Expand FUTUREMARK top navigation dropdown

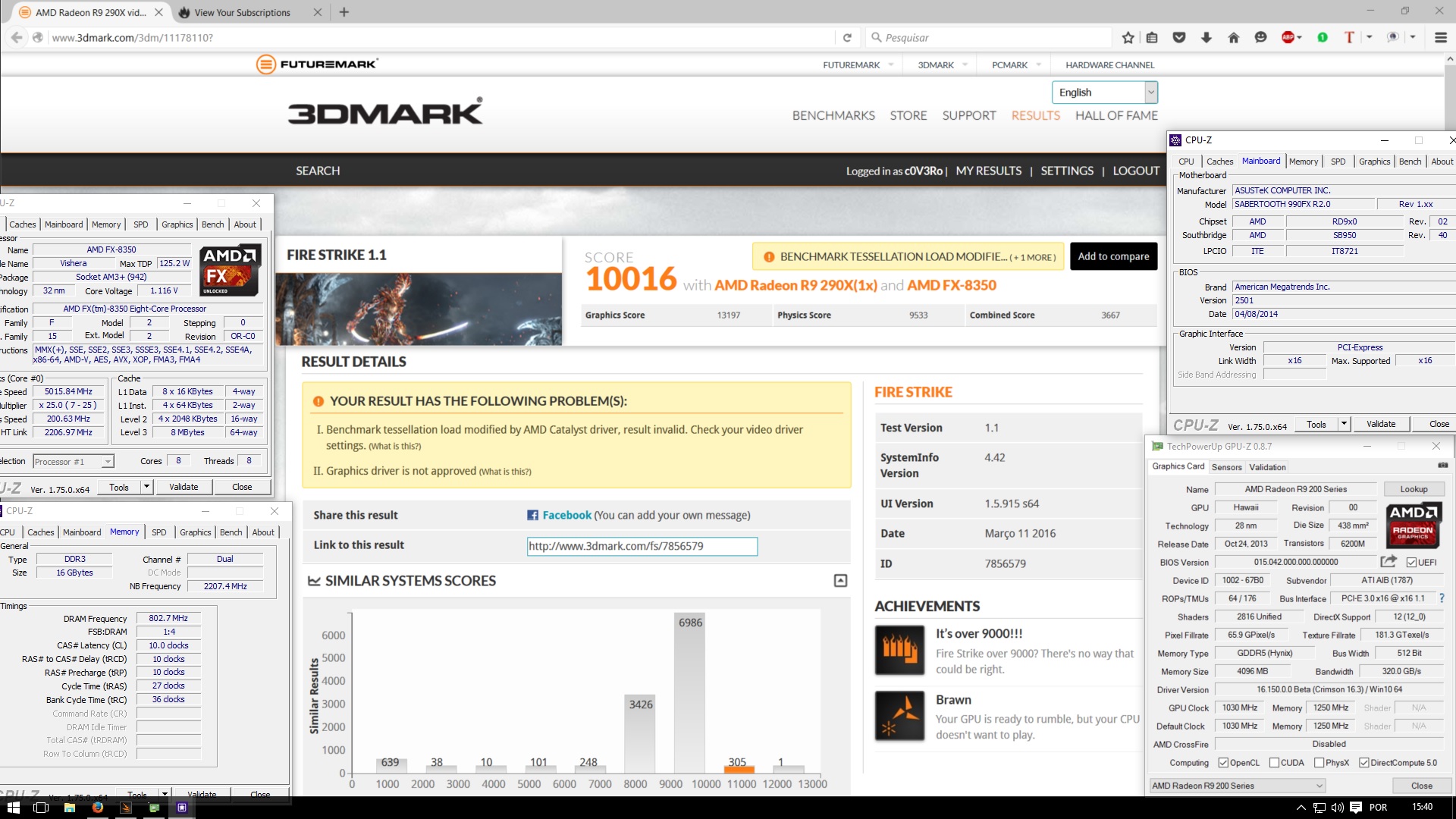tap(891, 65)
